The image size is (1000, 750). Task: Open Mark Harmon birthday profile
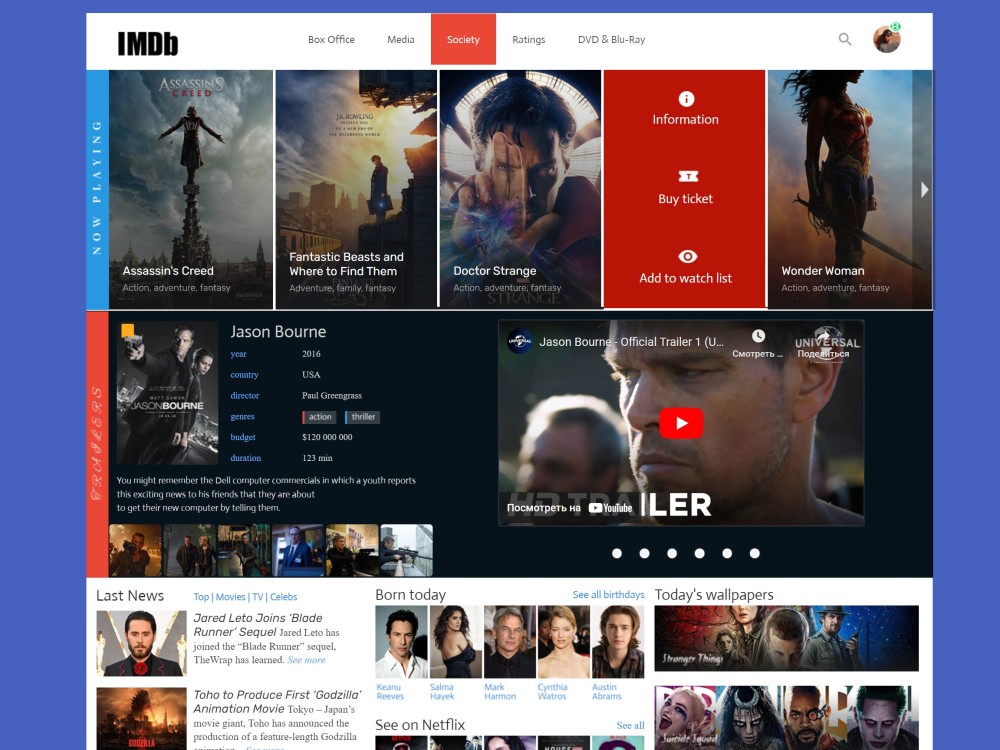(x=510, y=642)
